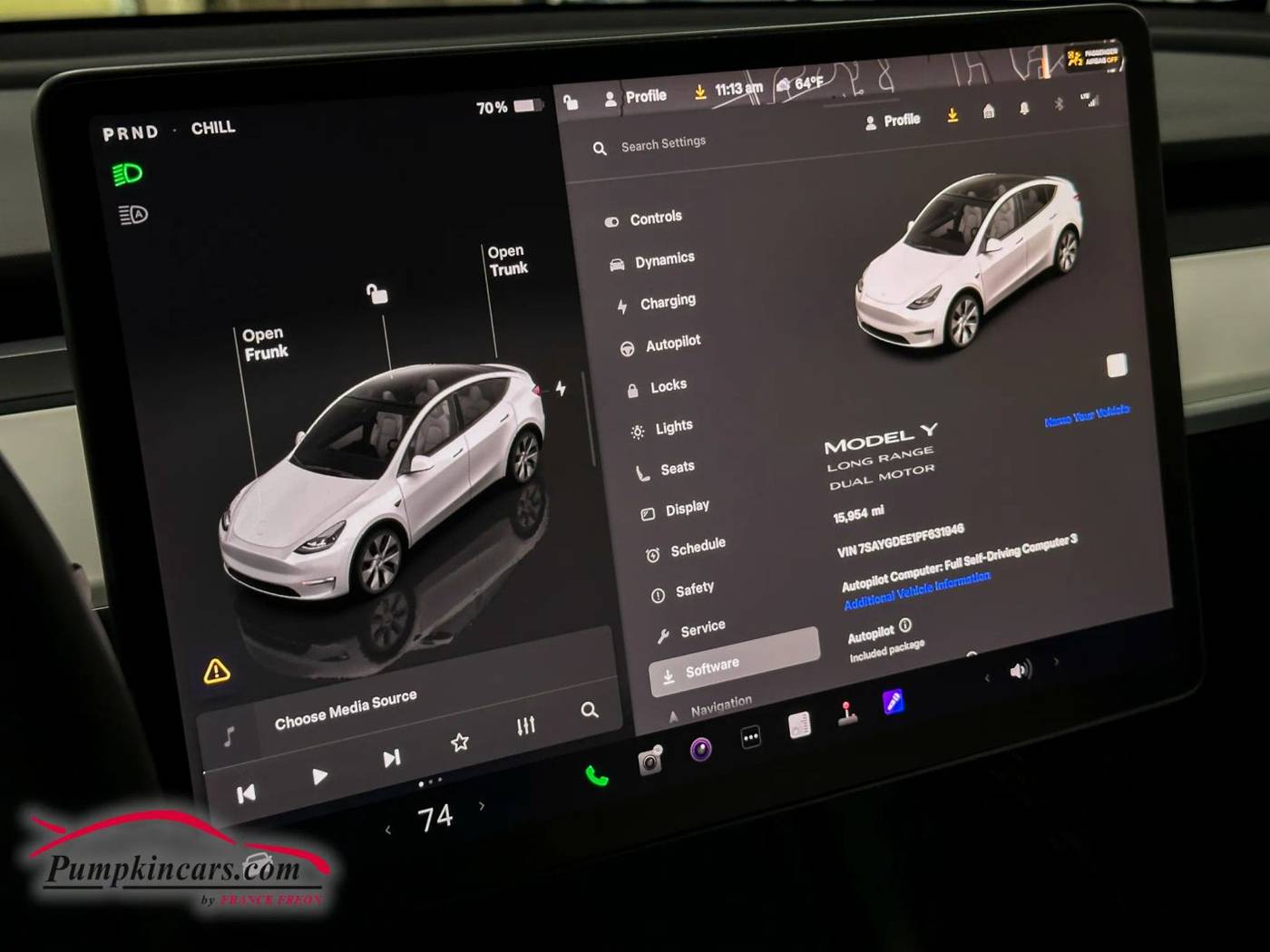The width and height of the screenshot is (1270, 952).
Task: Tap Open Trunk
Action: click(507, 260)
